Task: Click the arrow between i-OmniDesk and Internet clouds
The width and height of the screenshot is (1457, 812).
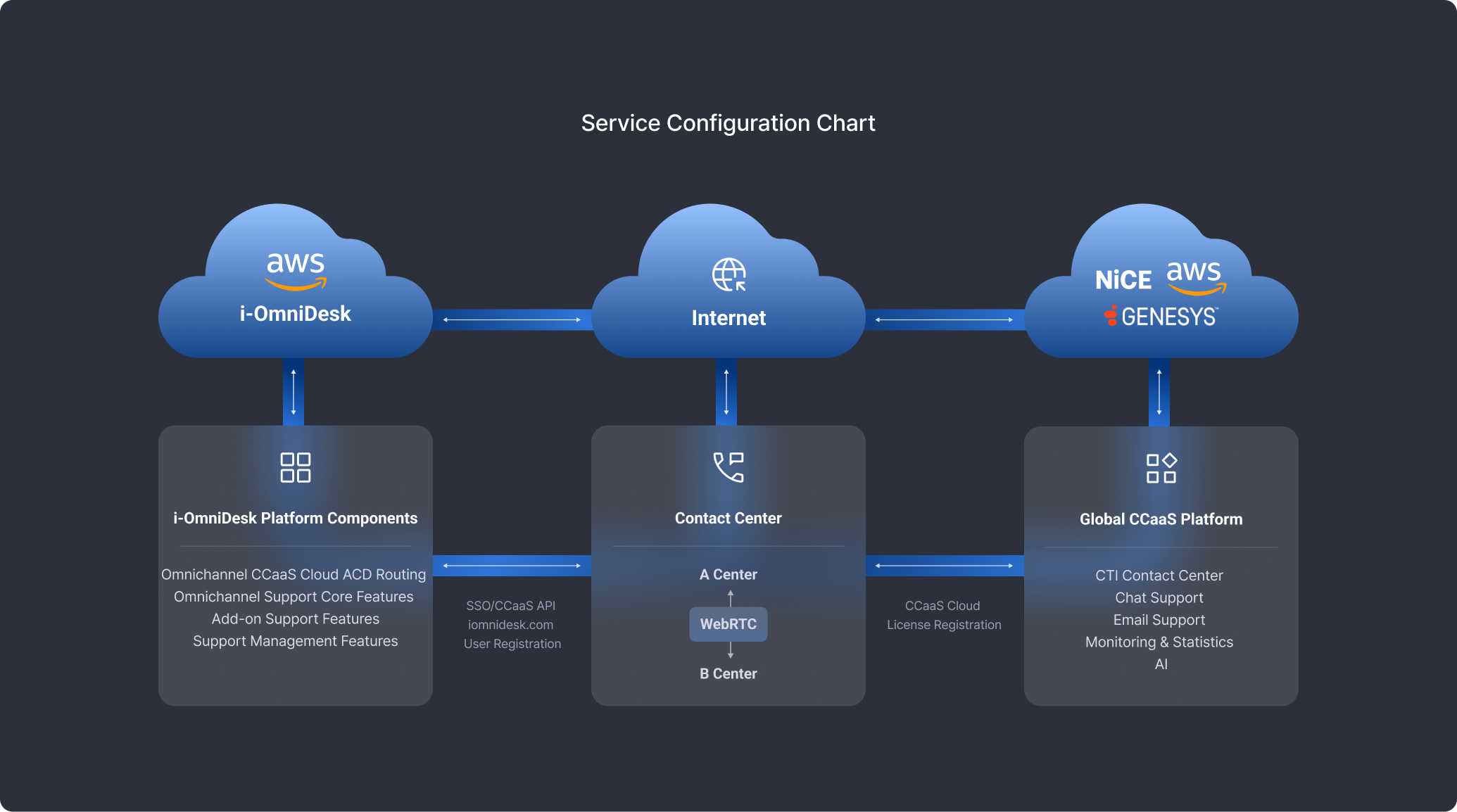Action: click(512, 319)
